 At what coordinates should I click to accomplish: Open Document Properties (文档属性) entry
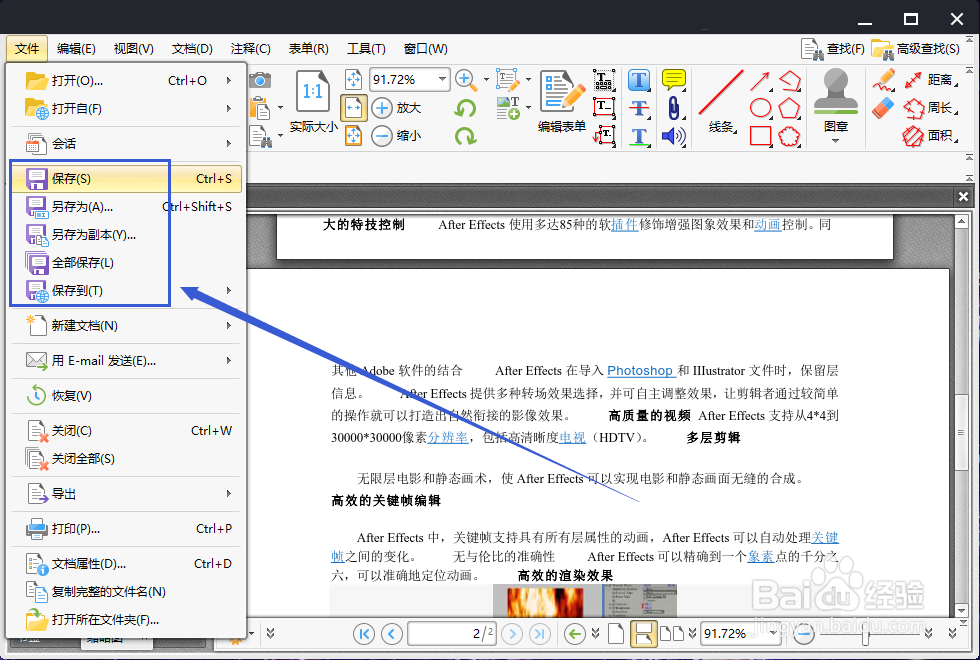pyautogui.click(x=126, y=564)
